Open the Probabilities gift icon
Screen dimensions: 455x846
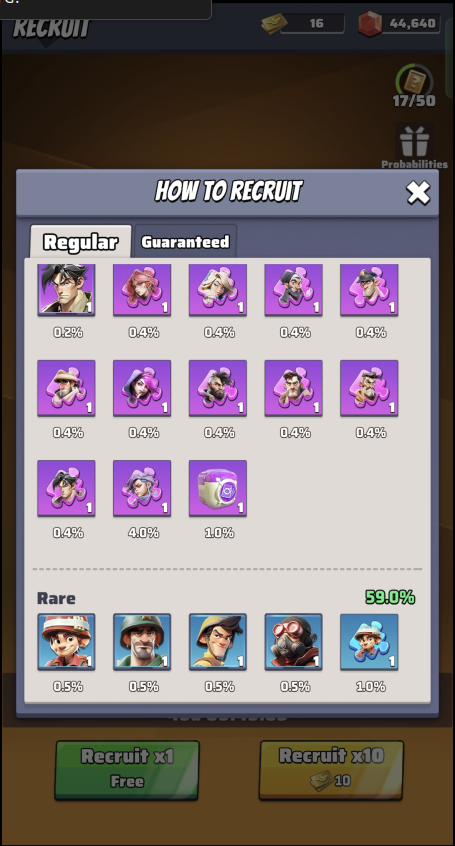[414, 143]
